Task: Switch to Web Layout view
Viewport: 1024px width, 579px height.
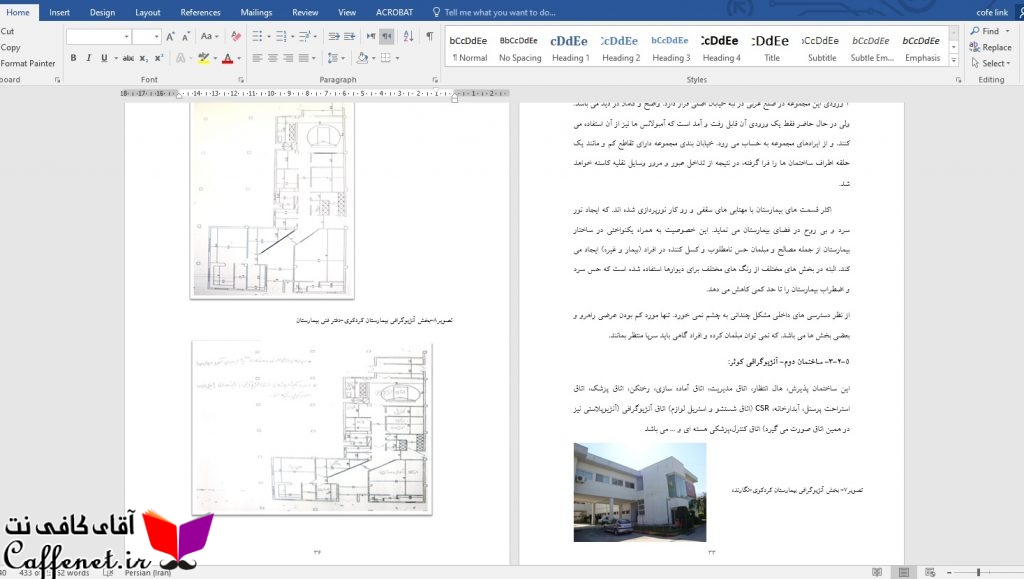Action: [930, 572]
